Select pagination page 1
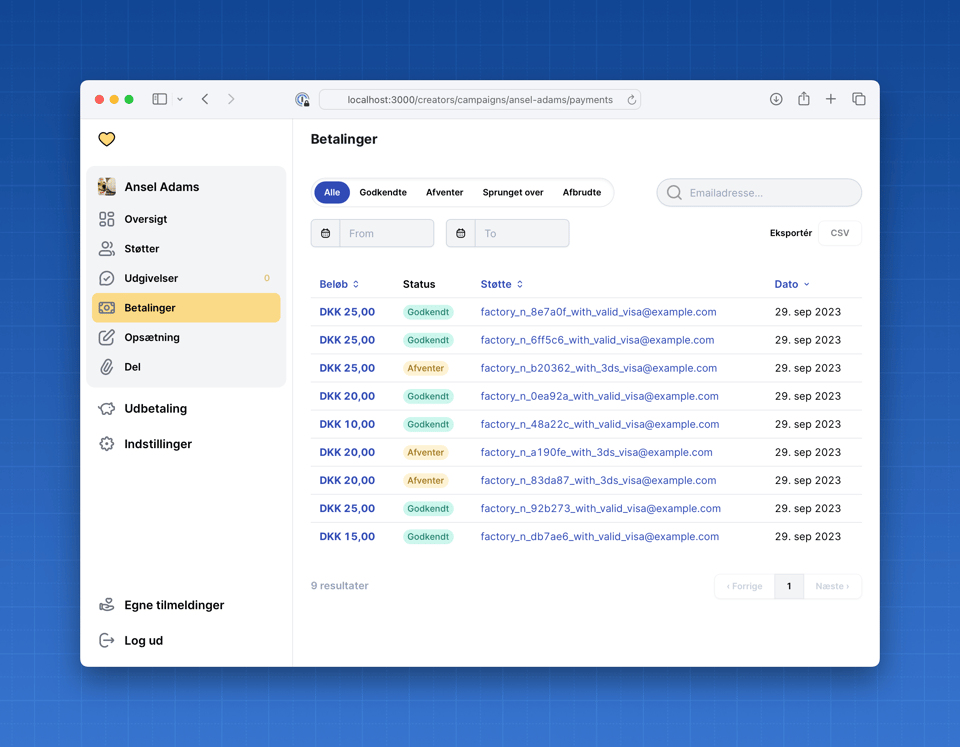This screenshot has height=747, width=960. (x=789, y=586)
